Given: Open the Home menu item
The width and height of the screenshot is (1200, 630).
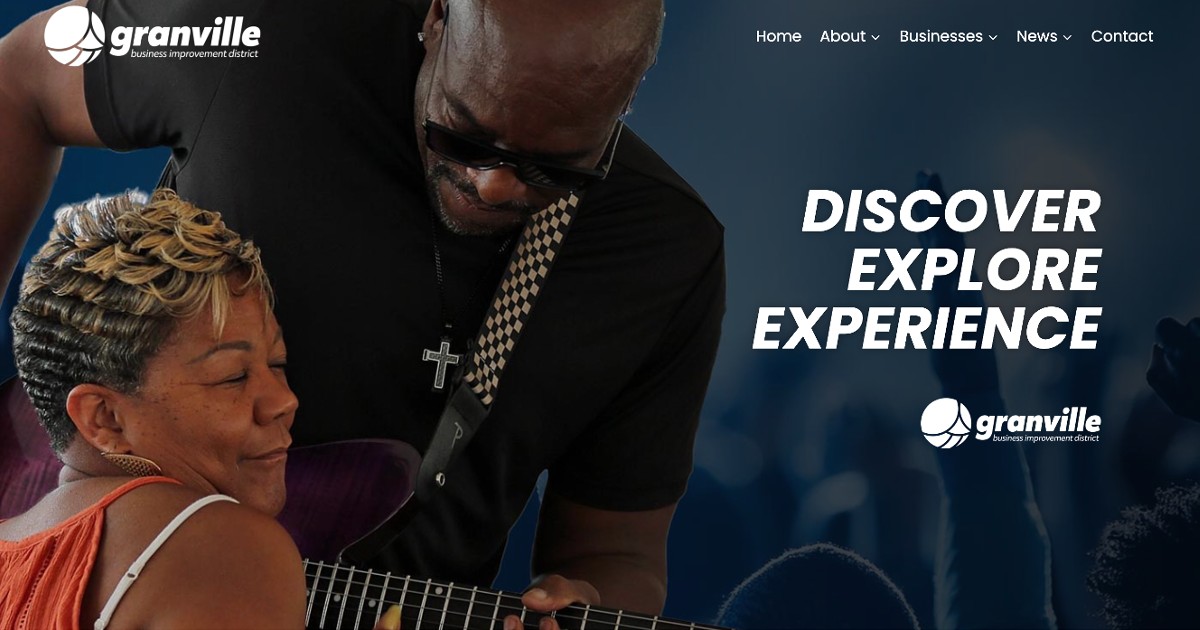Looking at the screenshot, I should 778,36.
